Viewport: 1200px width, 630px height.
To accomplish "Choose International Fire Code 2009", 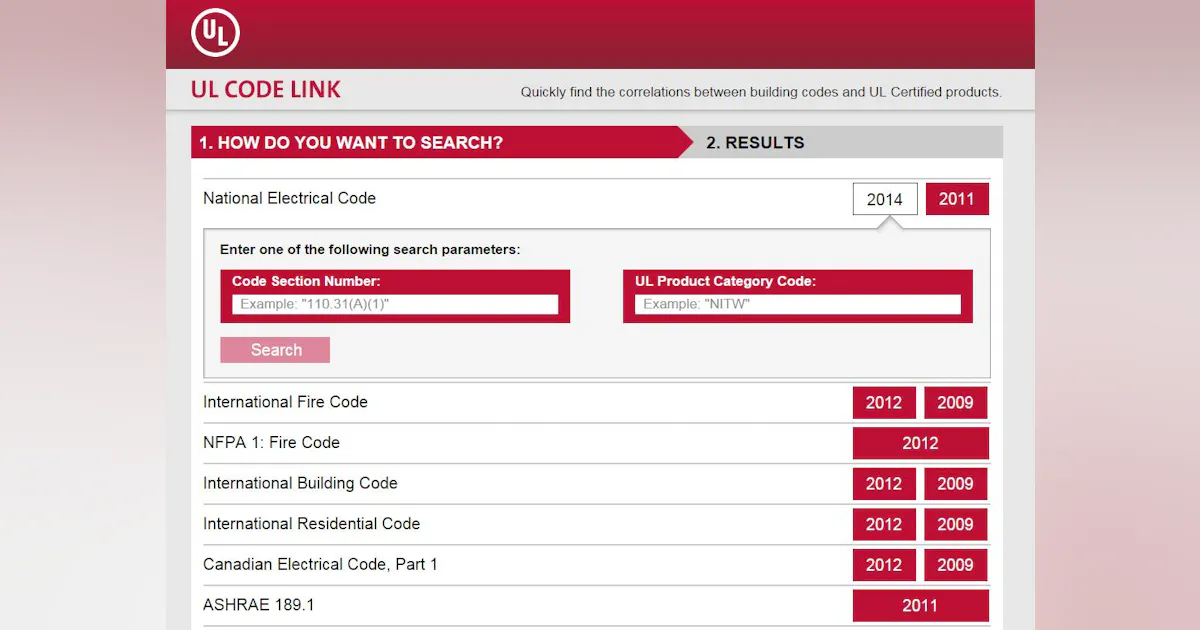I will coord(956,403).
